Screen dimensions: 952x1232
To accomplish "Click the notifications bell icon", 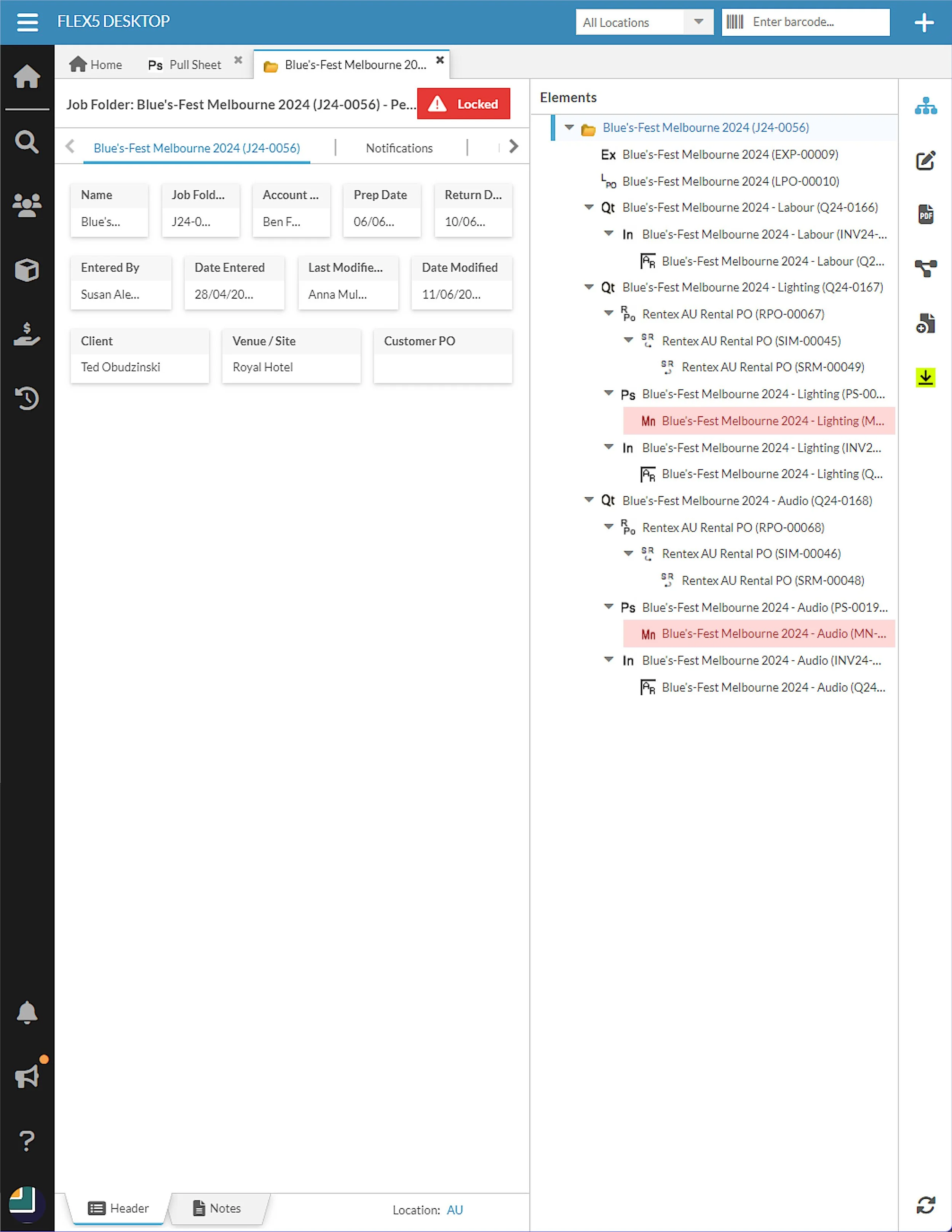I will [27, 1013].
